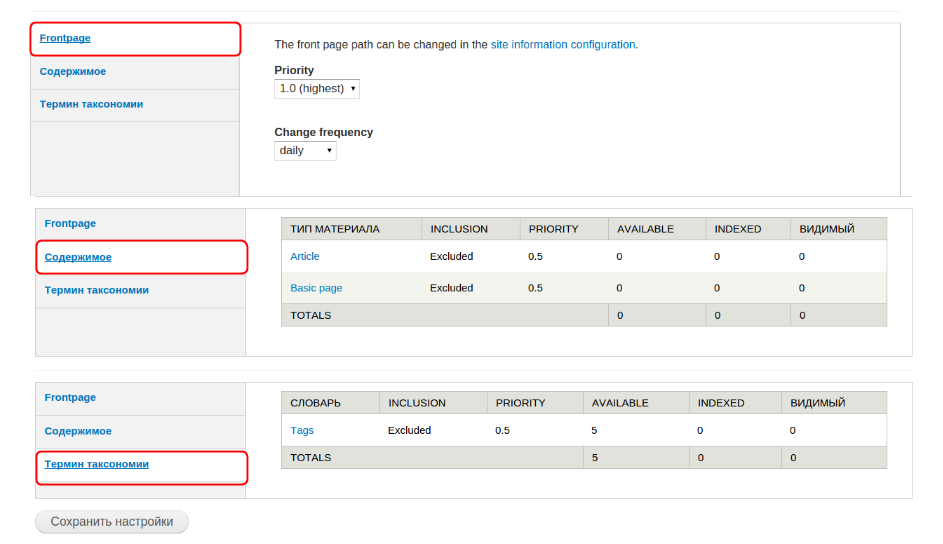
Task: Open the Article content type link
Action: click(x=305, y=257)
